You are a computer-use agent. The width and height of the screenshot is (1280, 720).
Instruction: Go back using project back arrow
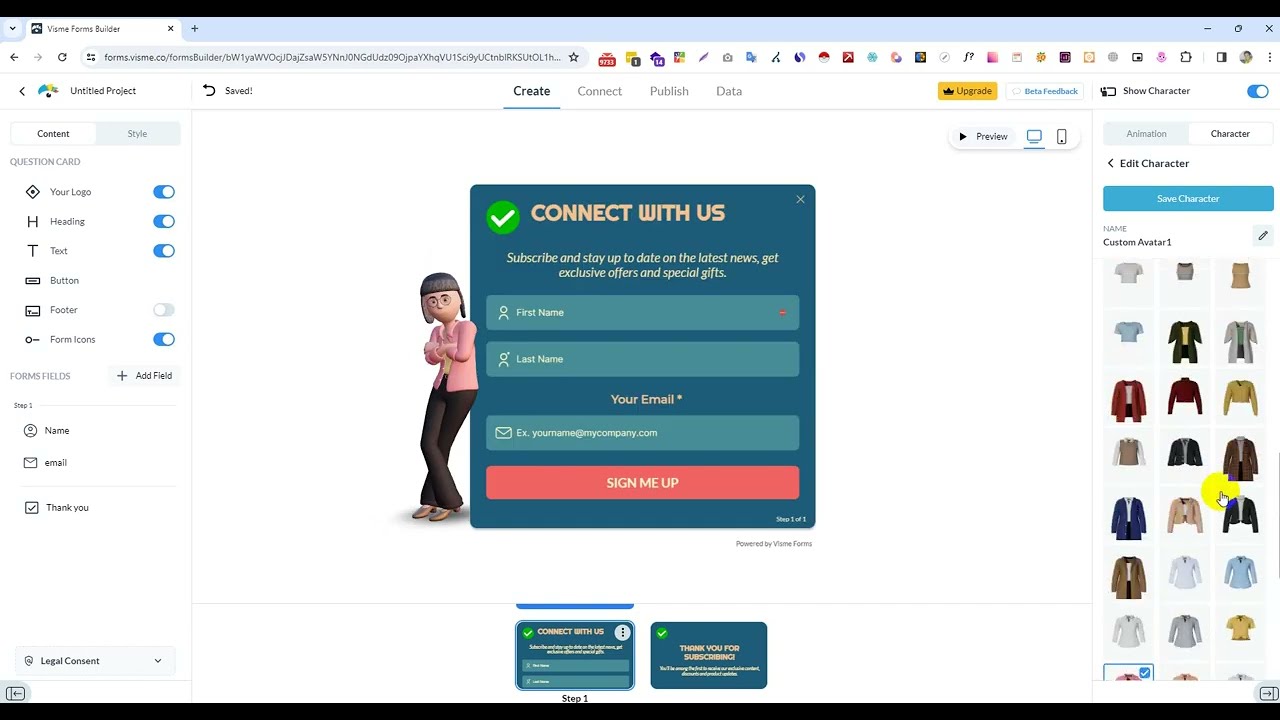22,91
